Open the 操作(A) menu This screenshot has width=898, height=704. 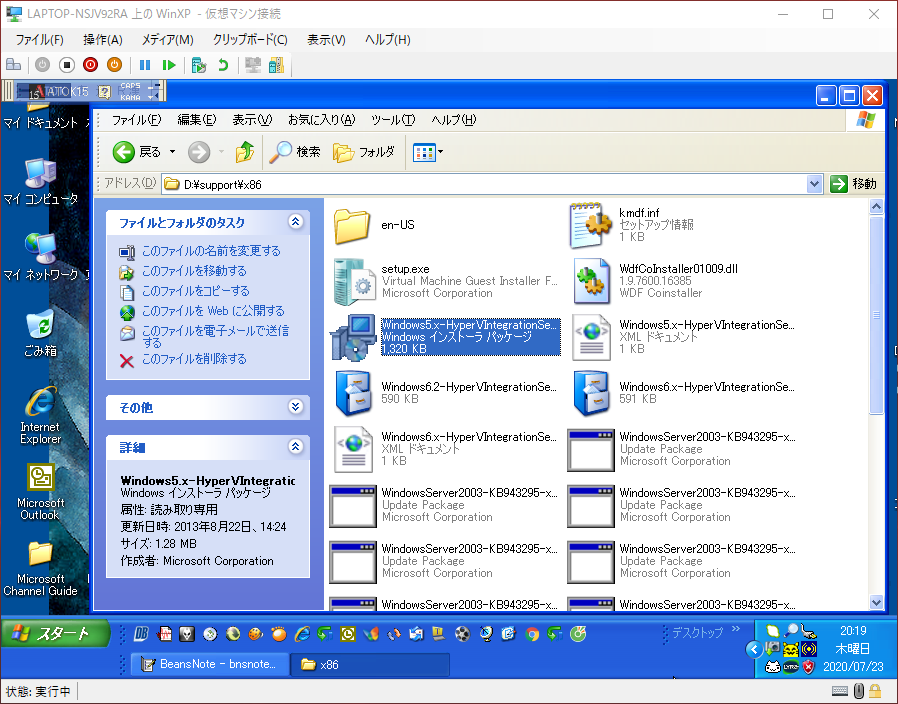[103, 40]
